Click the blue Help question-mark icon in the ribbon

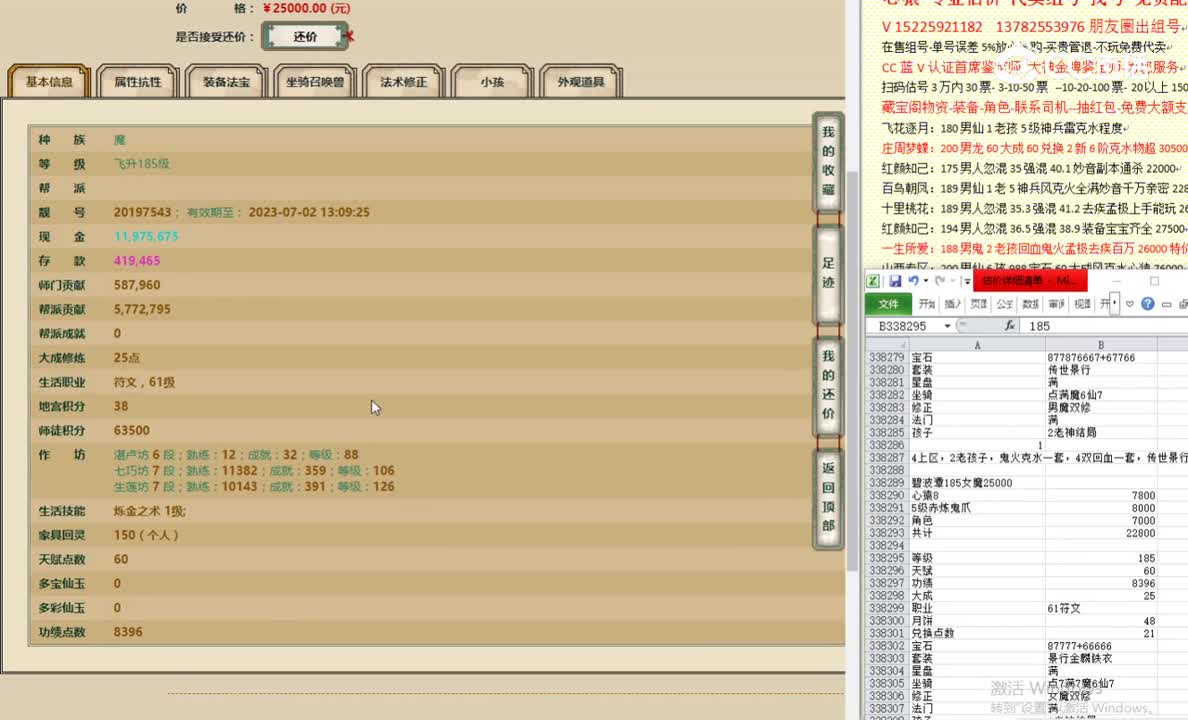[1148, 304]
